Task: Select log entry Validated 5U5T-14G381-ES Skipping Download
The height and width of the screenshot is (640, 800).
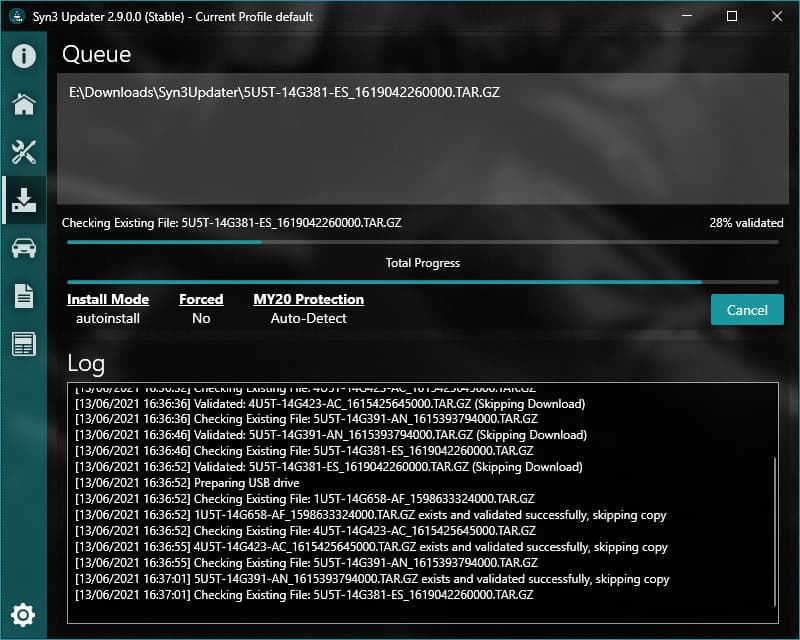Action: pyautogui.click(x=329, y=467)
